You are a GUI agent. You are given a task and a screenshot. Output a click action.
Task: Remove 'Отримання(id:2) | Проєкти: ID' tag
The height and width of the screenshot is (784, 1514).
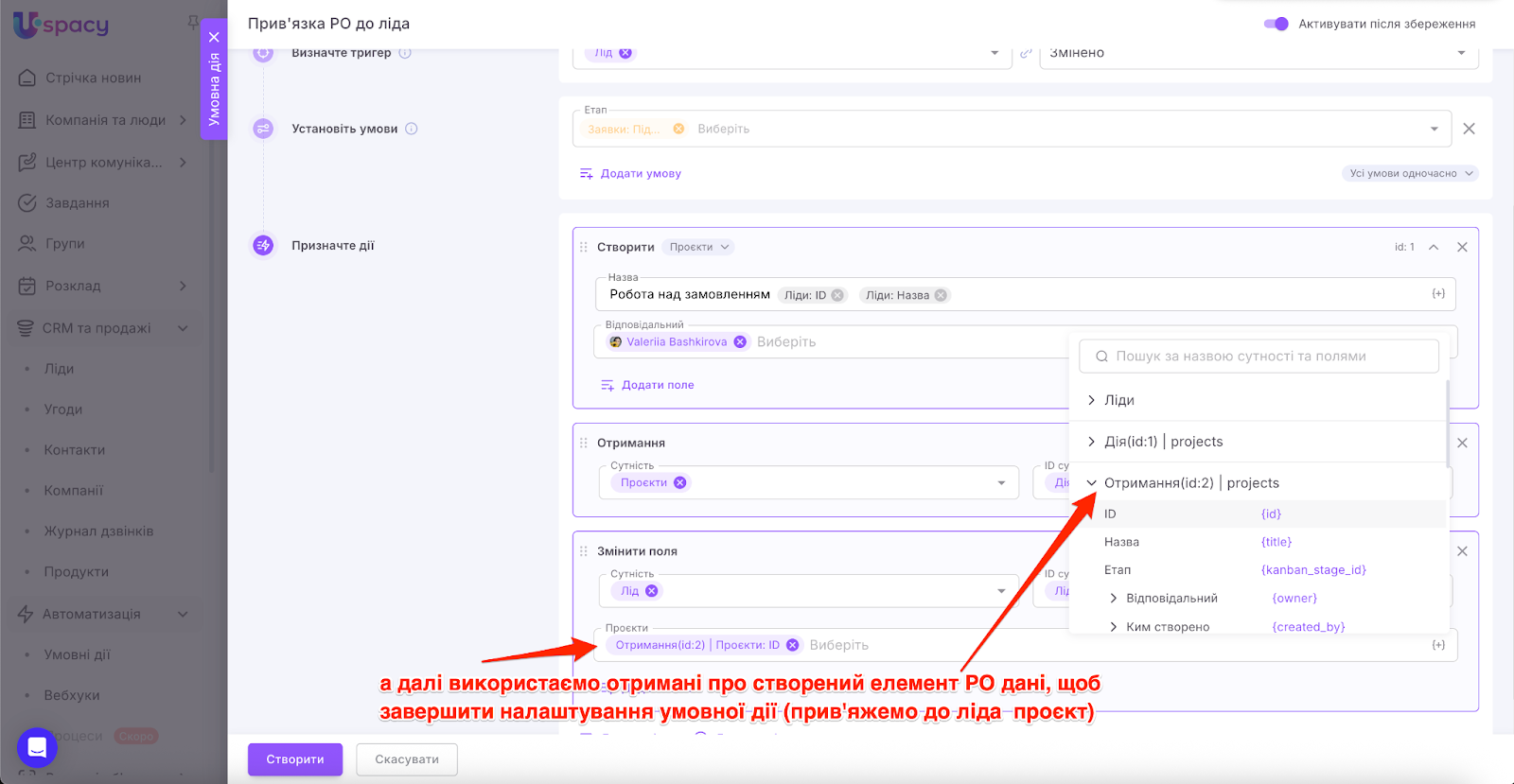click(793, 645)
